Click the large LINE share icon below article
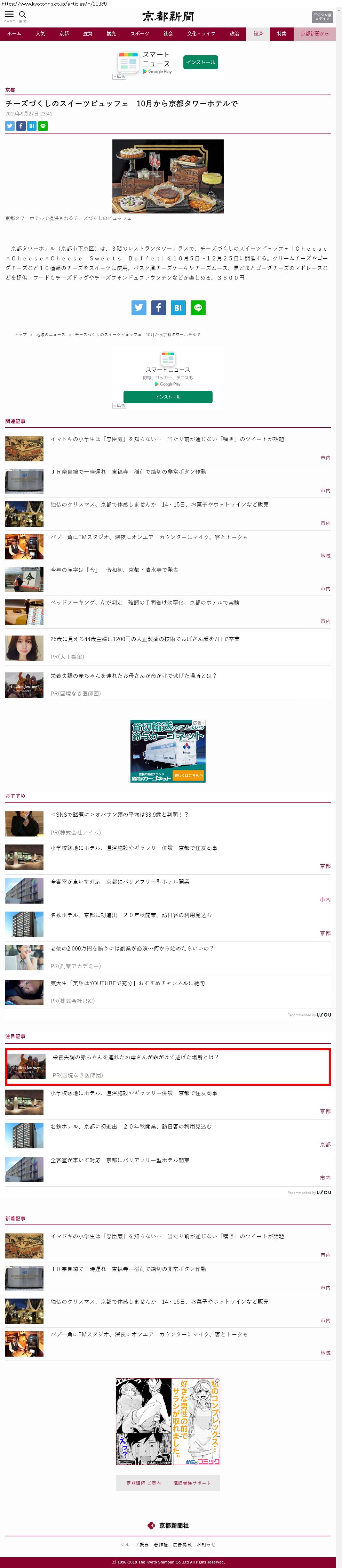342x1568 pixels. (x=198, y=307)
